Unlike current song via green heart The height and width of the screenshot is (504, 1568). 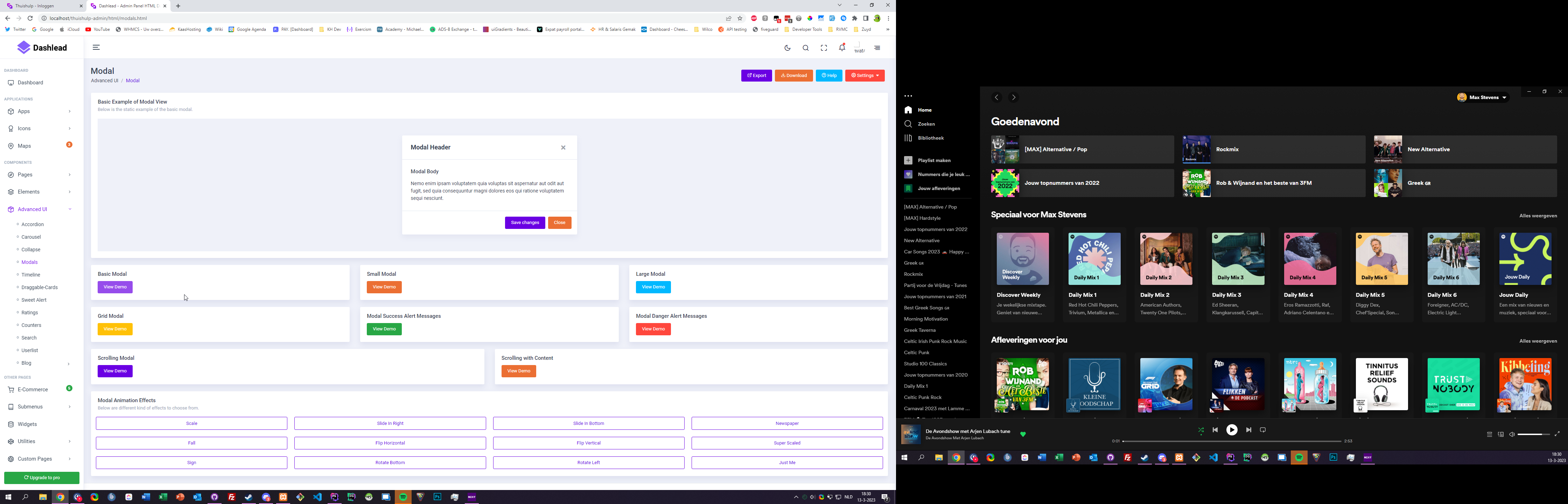point(1023,435)
